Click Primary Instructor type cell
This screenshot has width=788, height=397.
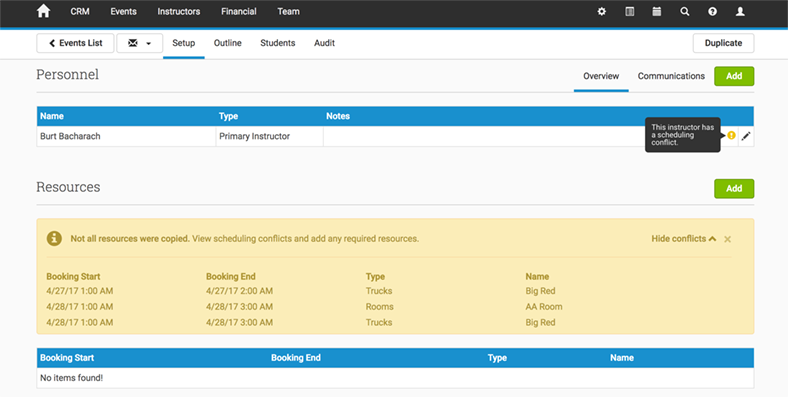269,136
